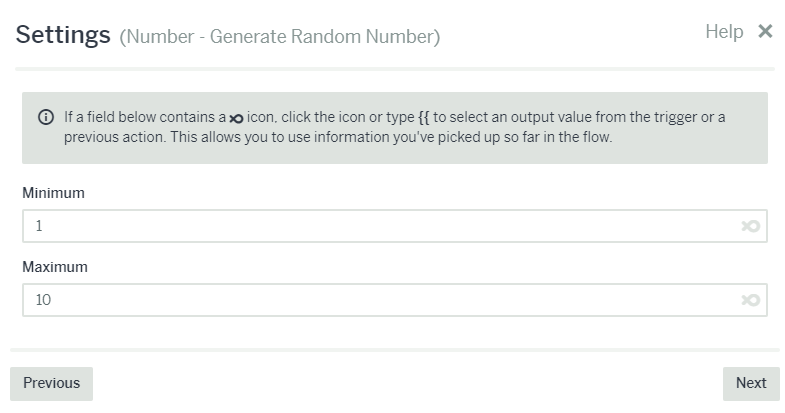Go back with the Previous button
Viewport: 785px width, 413px height.
tap(51, 383)
